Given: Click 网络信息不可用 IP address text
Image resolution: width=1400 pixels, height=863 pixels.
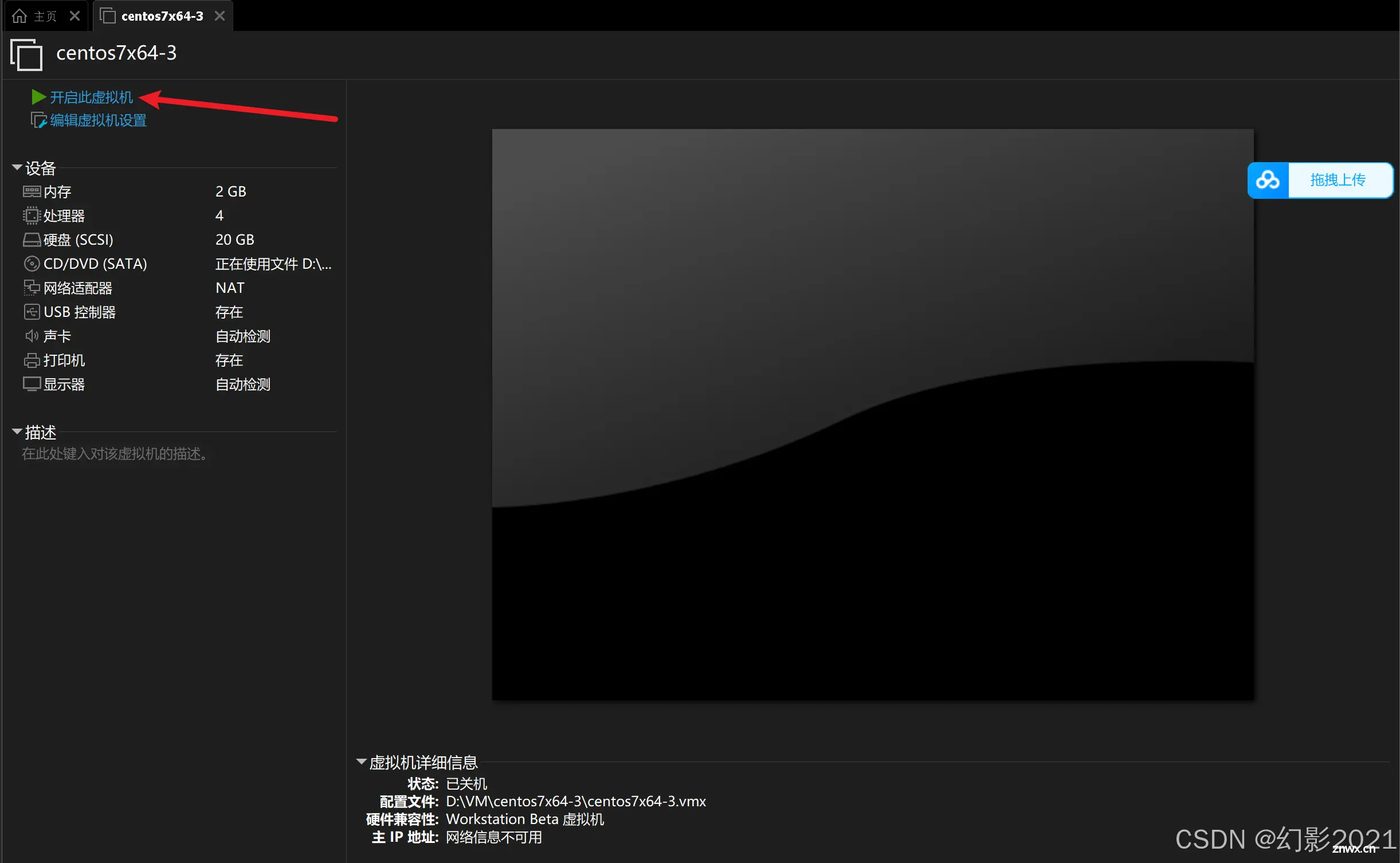Looking at the screenshot, I should [494, 837].
